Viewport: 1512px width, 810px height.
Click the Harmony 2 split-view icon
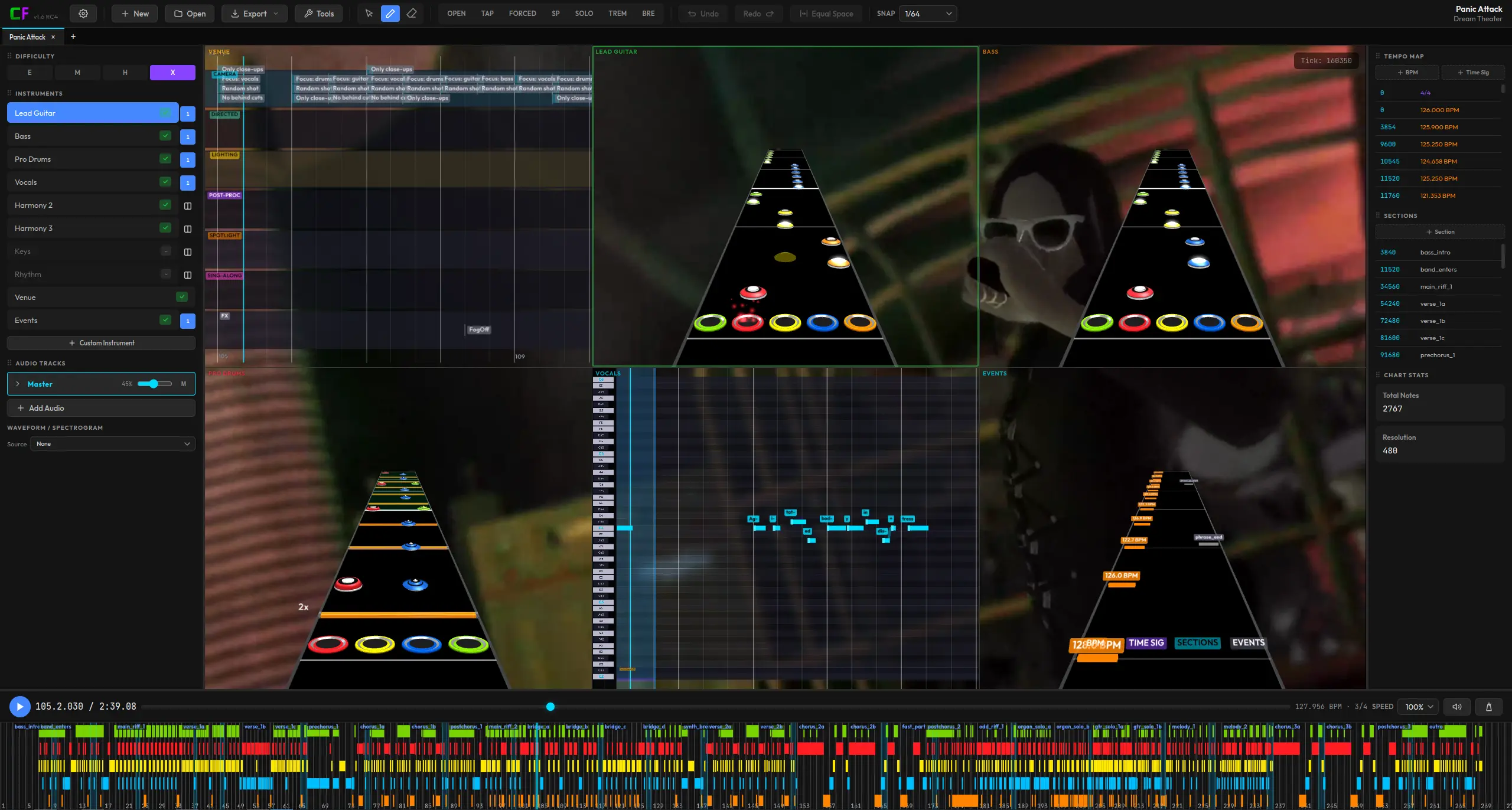(188, 205)
